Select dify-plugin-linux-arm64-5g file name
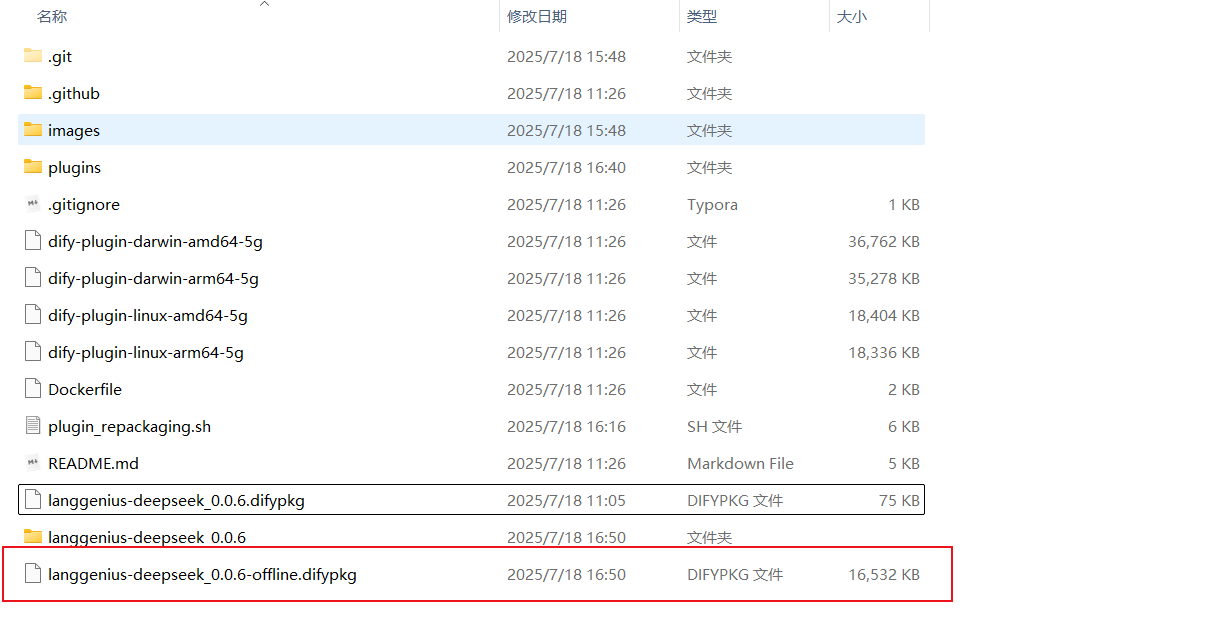This screenshot has height=639, width=1229. pyautogui.click(x=146, y=352)
